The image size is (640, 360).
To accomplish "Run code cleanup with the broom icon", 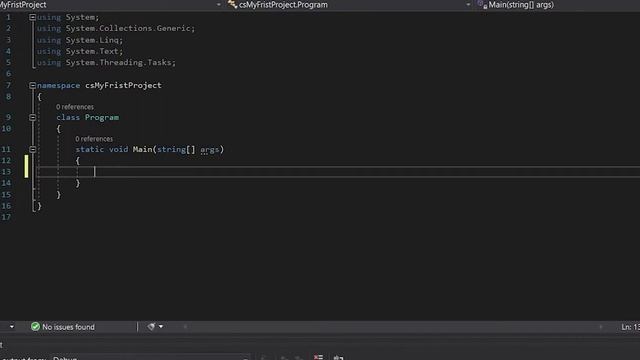I will point(151,327).
